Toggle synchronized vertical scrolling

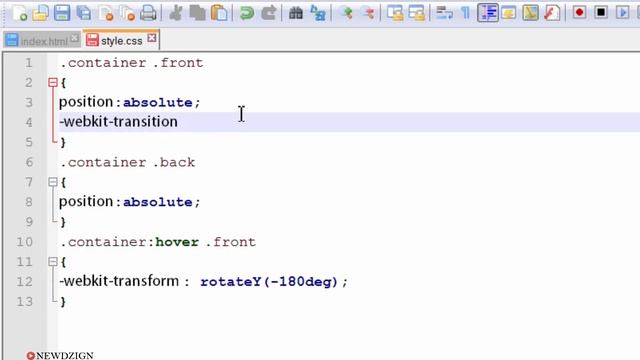[x=395, y=13]
